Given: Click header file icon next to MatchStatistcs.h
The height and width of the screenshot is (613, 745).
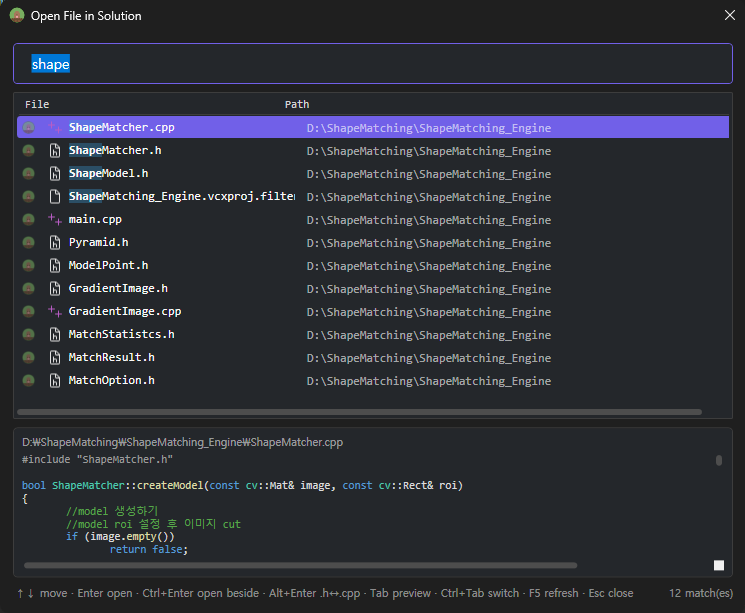Looking at the screenshot, I should pos(55,335).
